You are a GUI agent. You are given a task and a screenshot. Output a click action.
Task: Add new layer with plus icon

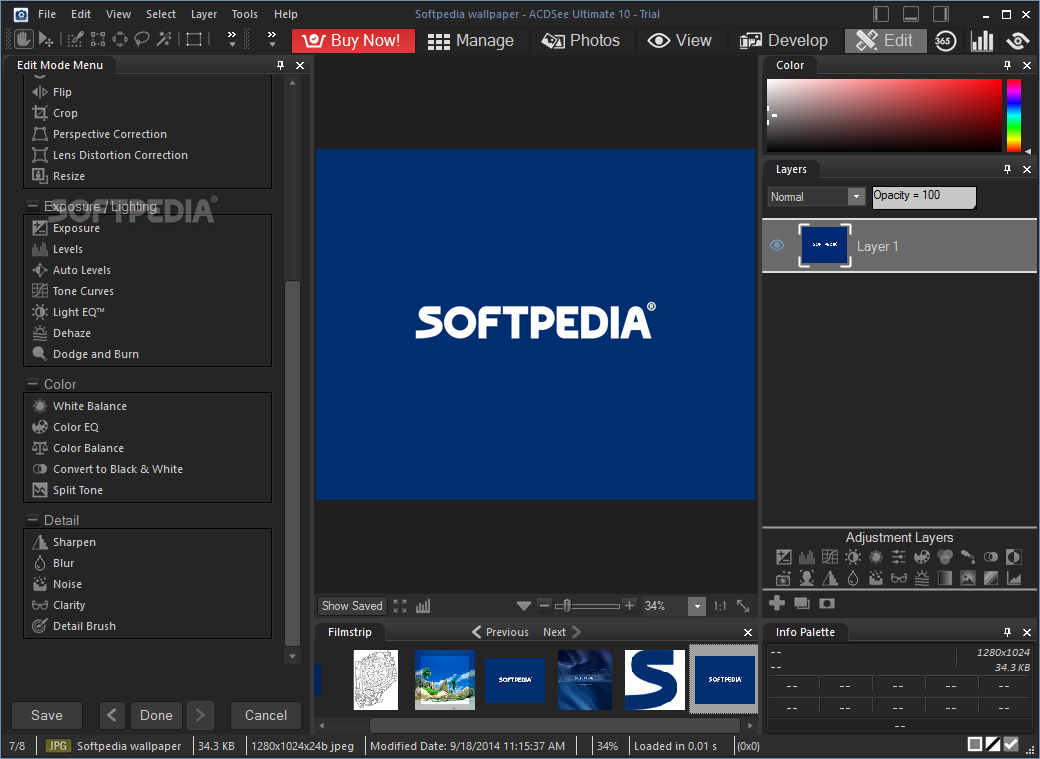[x=777, y=603]
